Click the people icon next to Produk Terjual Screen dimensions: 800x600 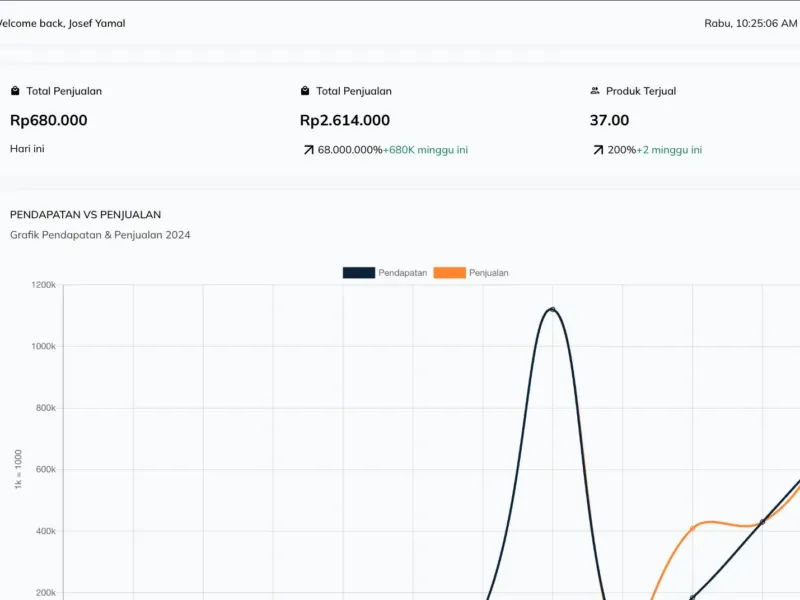click(595, 91)
